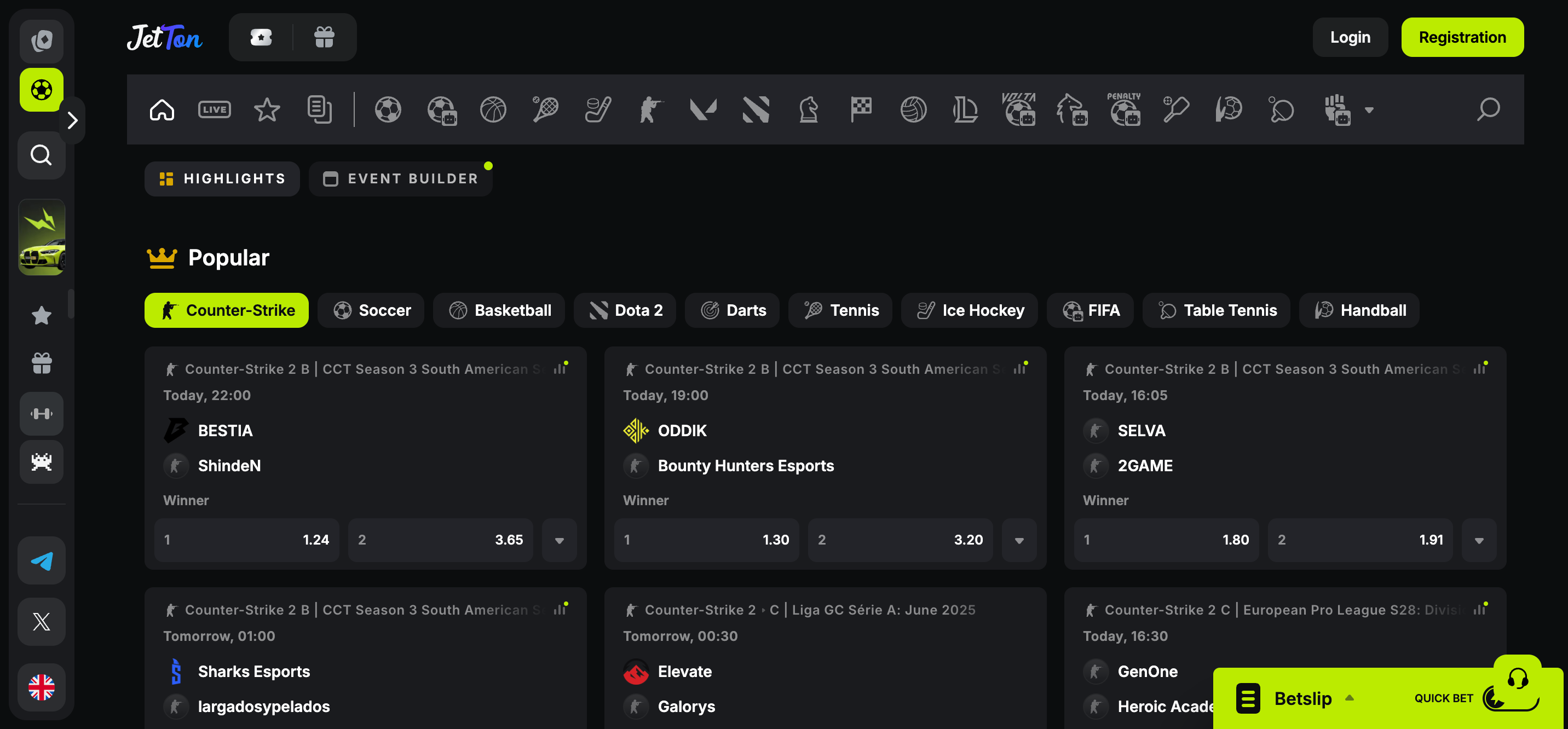Select the Basketball popular filter

(x=499, y=310)
